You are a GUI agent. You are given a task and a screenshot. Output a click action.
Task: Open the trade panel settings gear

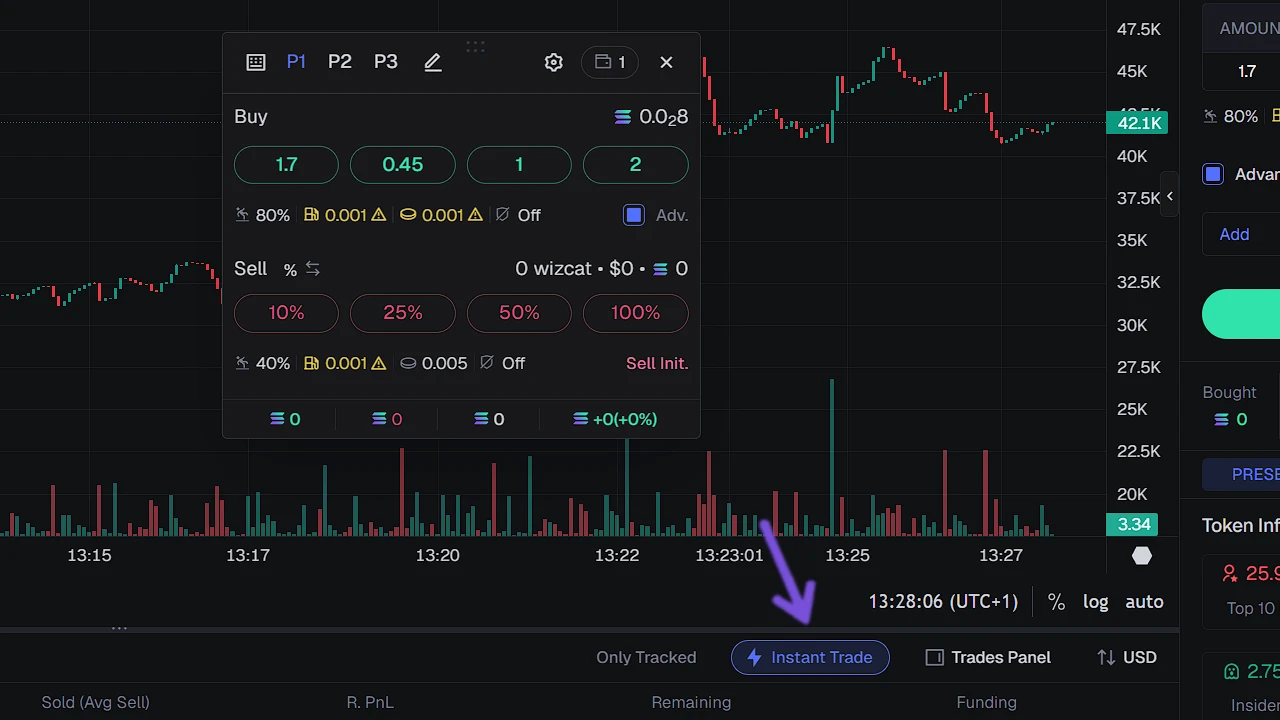[x=553, y=62]
